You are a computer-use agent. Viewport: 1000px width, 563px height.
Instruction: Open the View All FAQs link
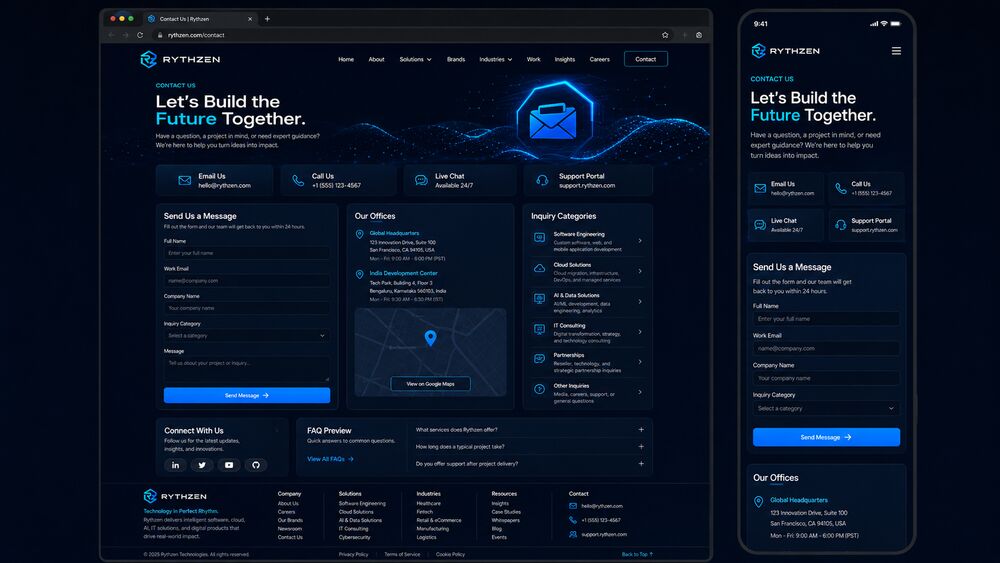[330, 459]
